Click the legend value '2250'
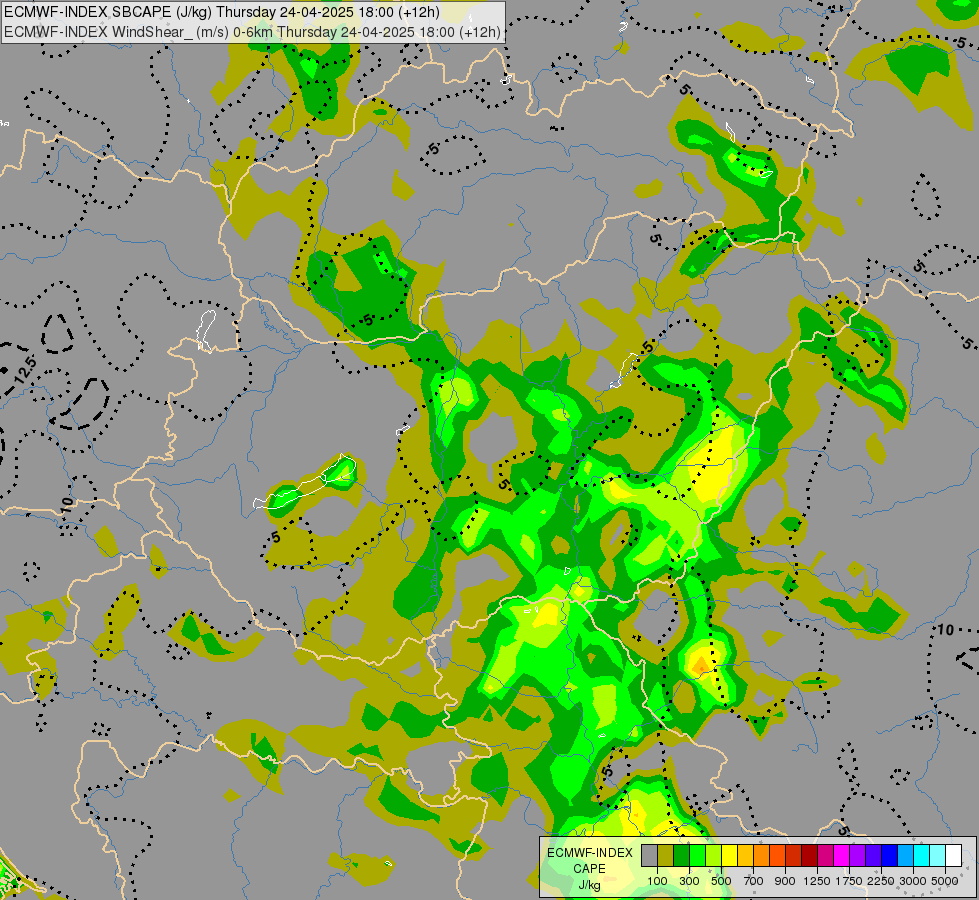The image size is (979, 900). 882,881
